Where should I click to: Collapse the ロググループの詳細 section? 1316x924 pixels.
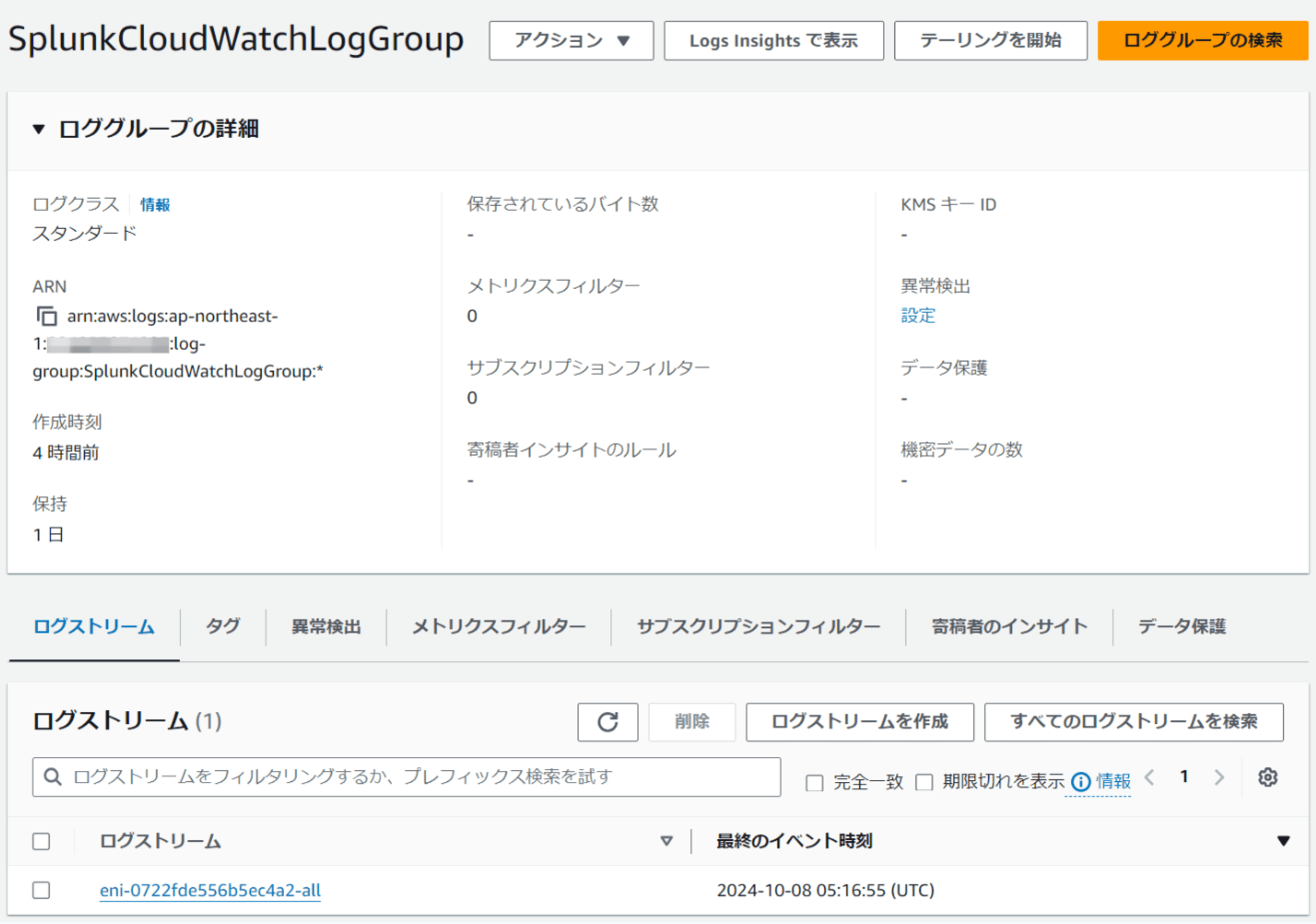39,129
